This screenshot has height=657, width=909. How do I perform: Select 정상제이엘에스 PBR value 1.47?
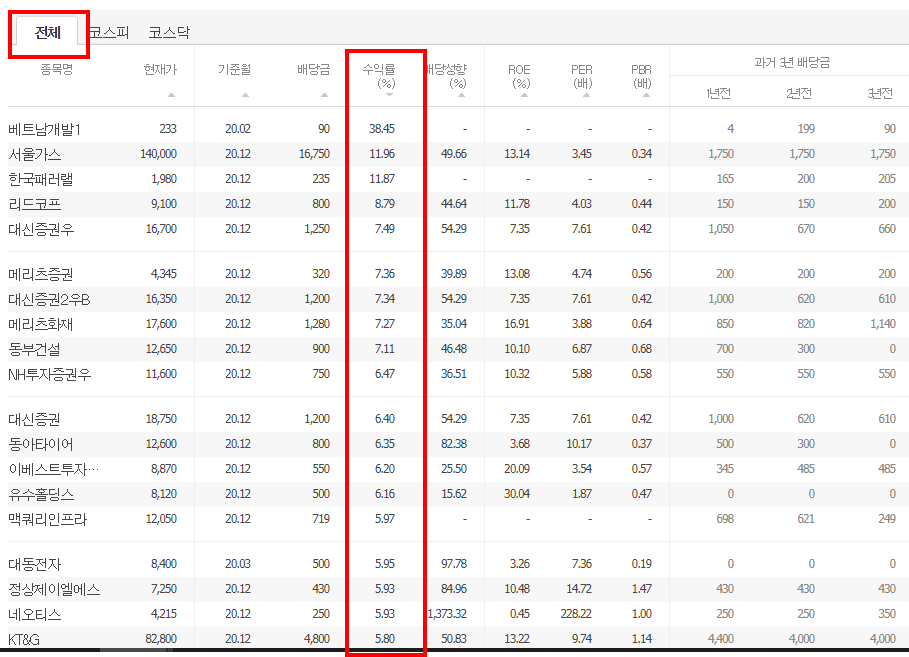641,589
